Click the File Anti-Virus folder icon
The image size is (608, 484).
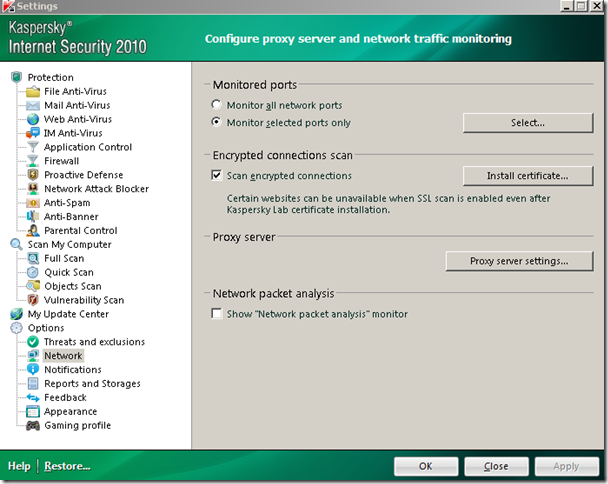pos(33,92)
